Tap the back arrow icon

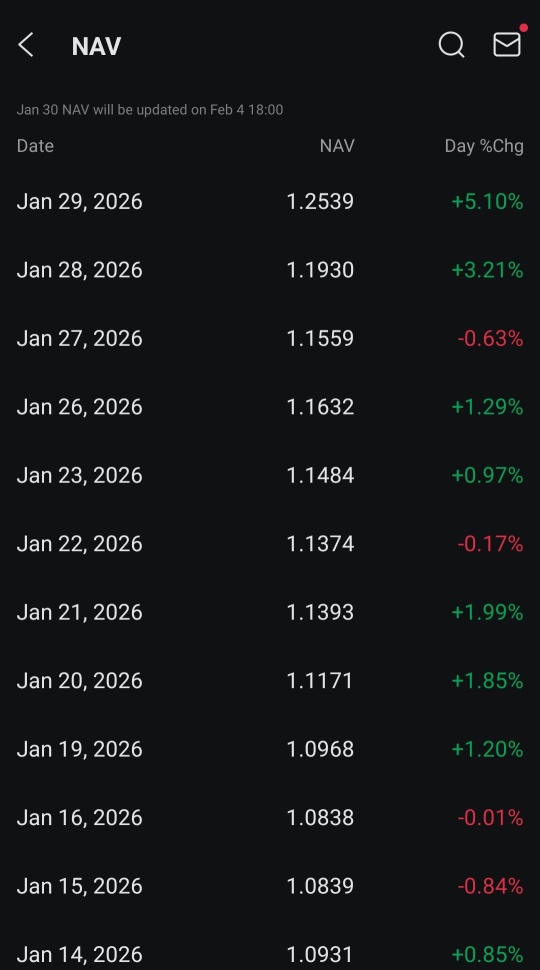[x=25, y=45]
